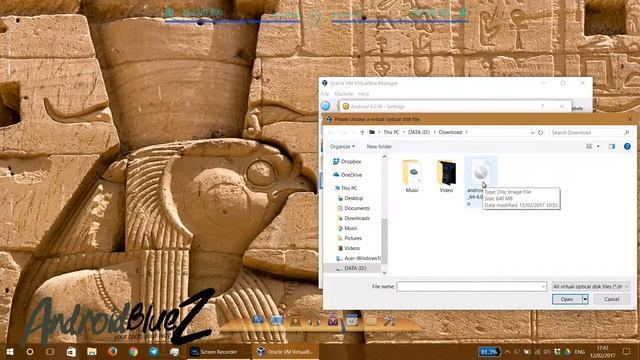Launch Firefox from taskbar

pyautogui.click(x=112, y=351)
